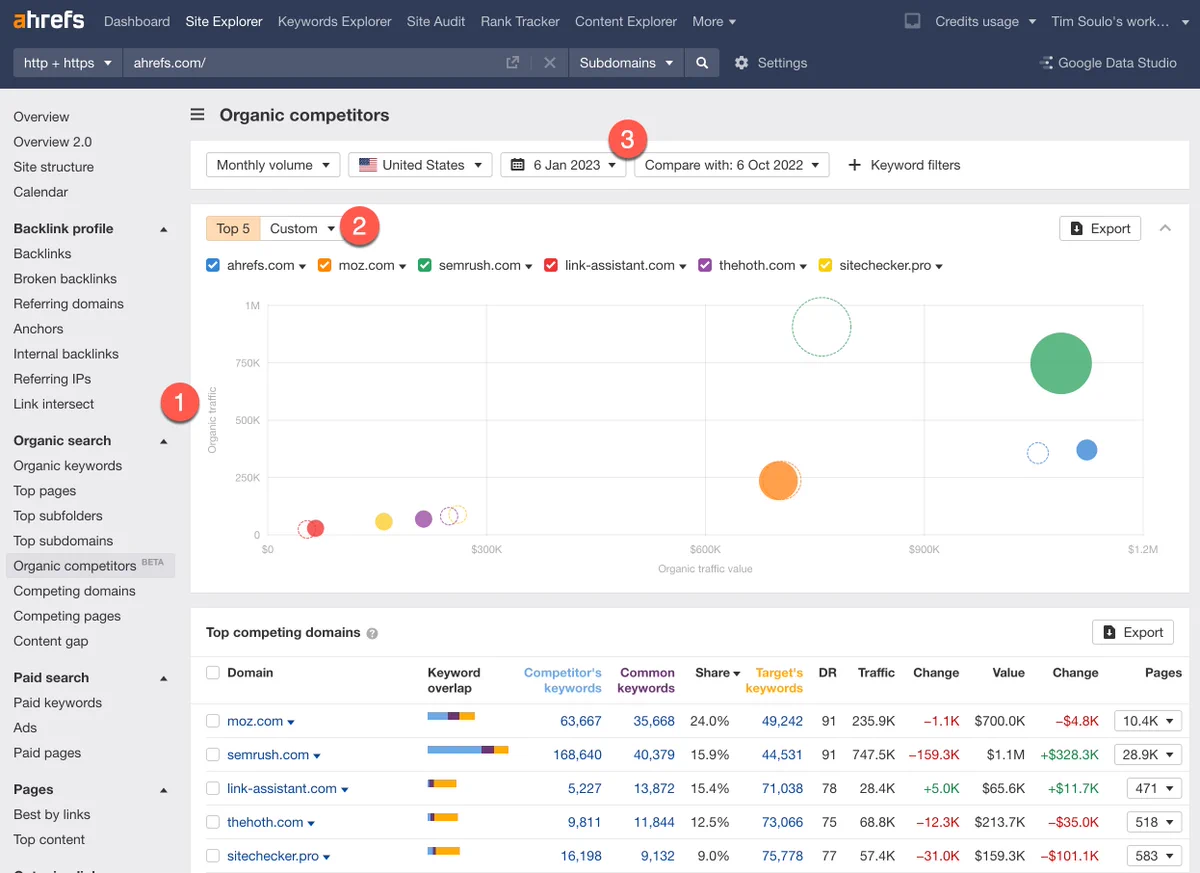This screenshot has width=1200, height=873.
Task: Open Content gap report
Action: coord(51,641)
